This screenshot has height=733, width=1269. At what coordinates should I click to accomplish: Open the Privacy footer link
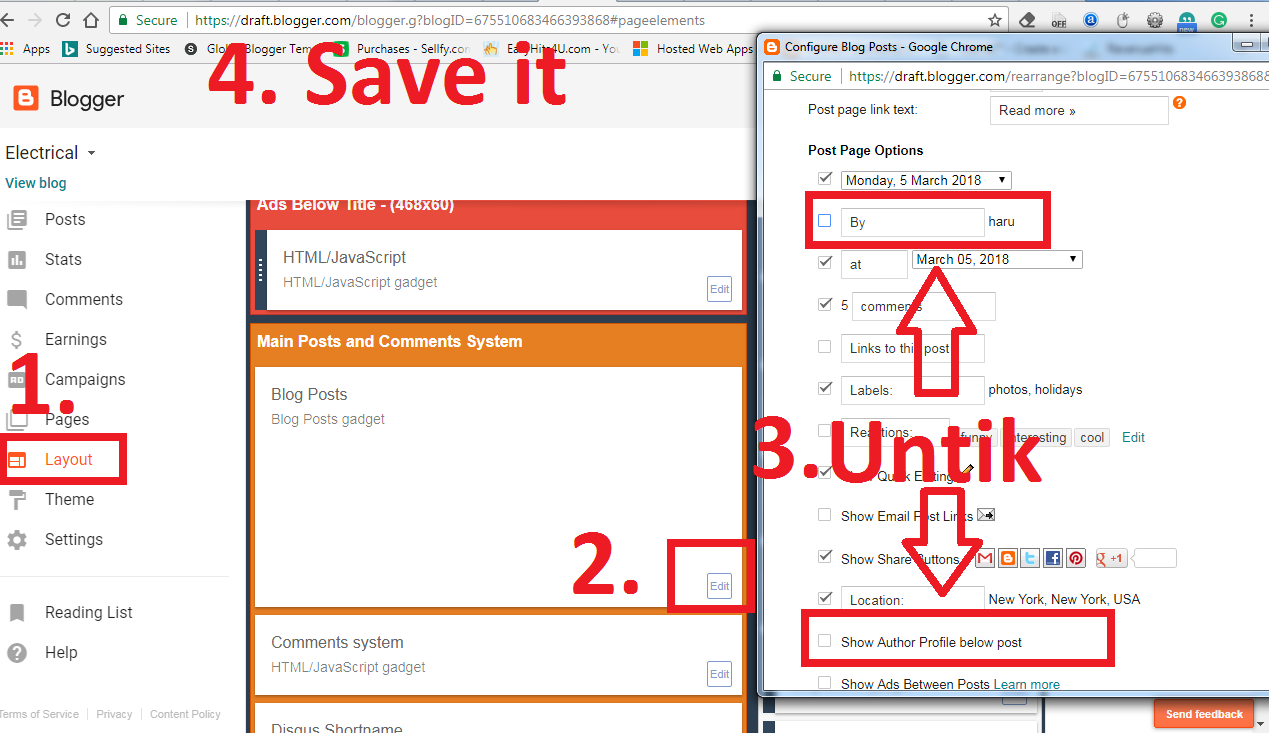[114, 714]
